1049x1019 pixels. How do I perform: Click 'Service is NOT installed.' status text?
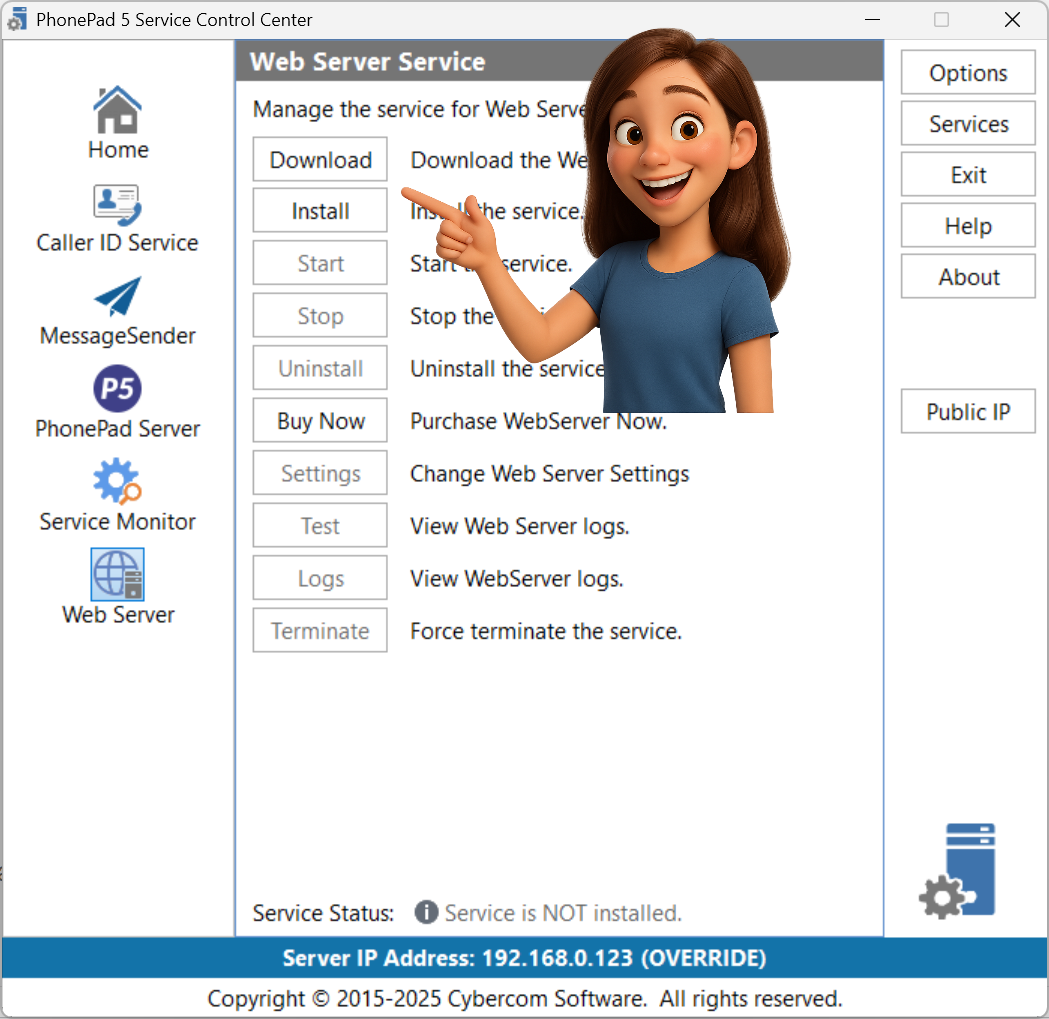pyautogui.click(x=563, y=913)
